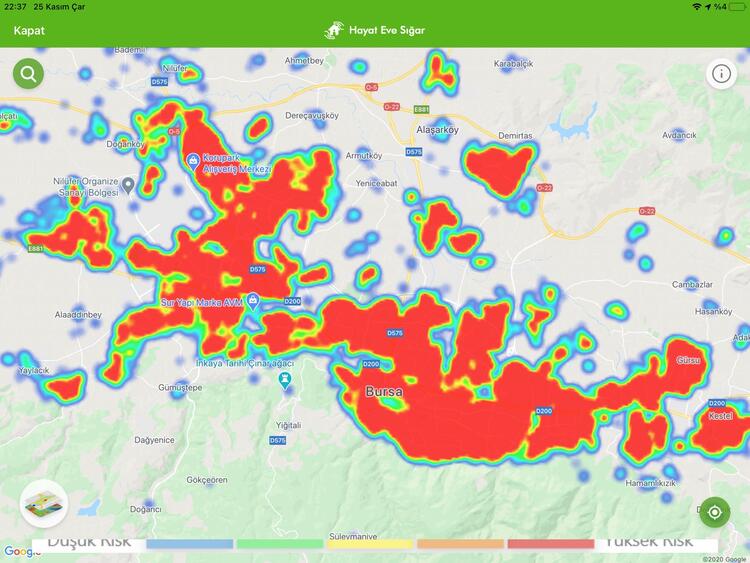750x563 pixels.
Task: Tap Sur Yapı Marka AVM marker
Action: [x=254, y=301]
